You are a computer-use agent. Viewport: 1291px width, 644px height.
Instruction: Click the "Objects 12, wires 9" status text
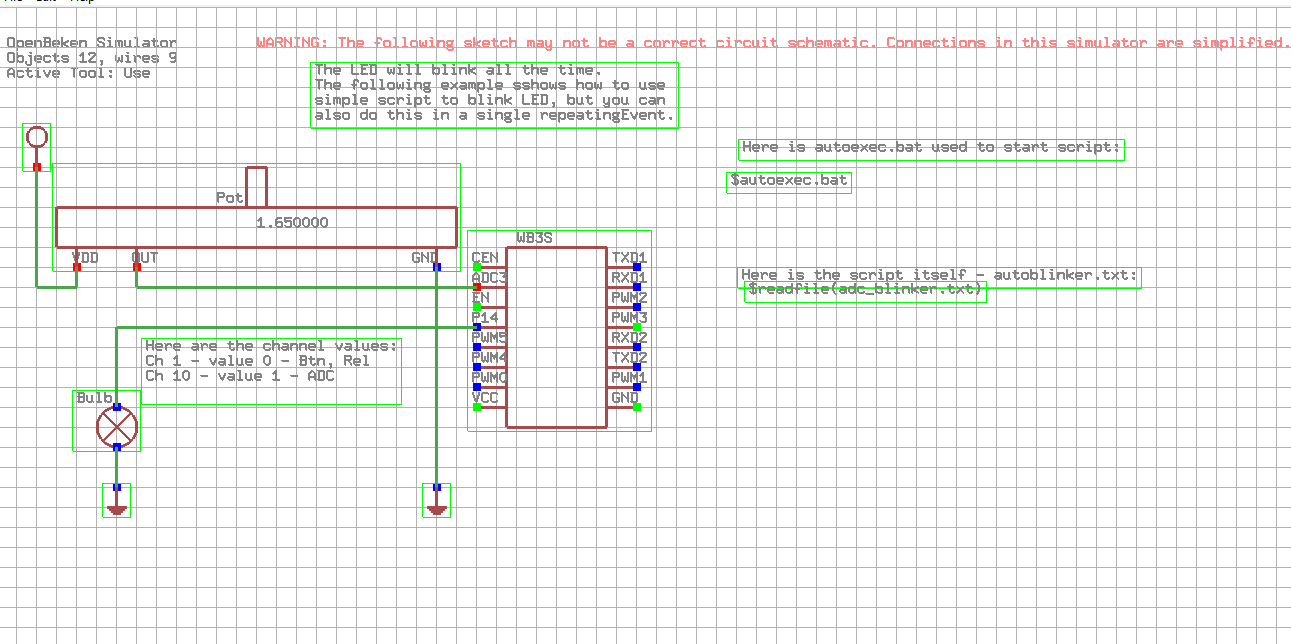92,58
